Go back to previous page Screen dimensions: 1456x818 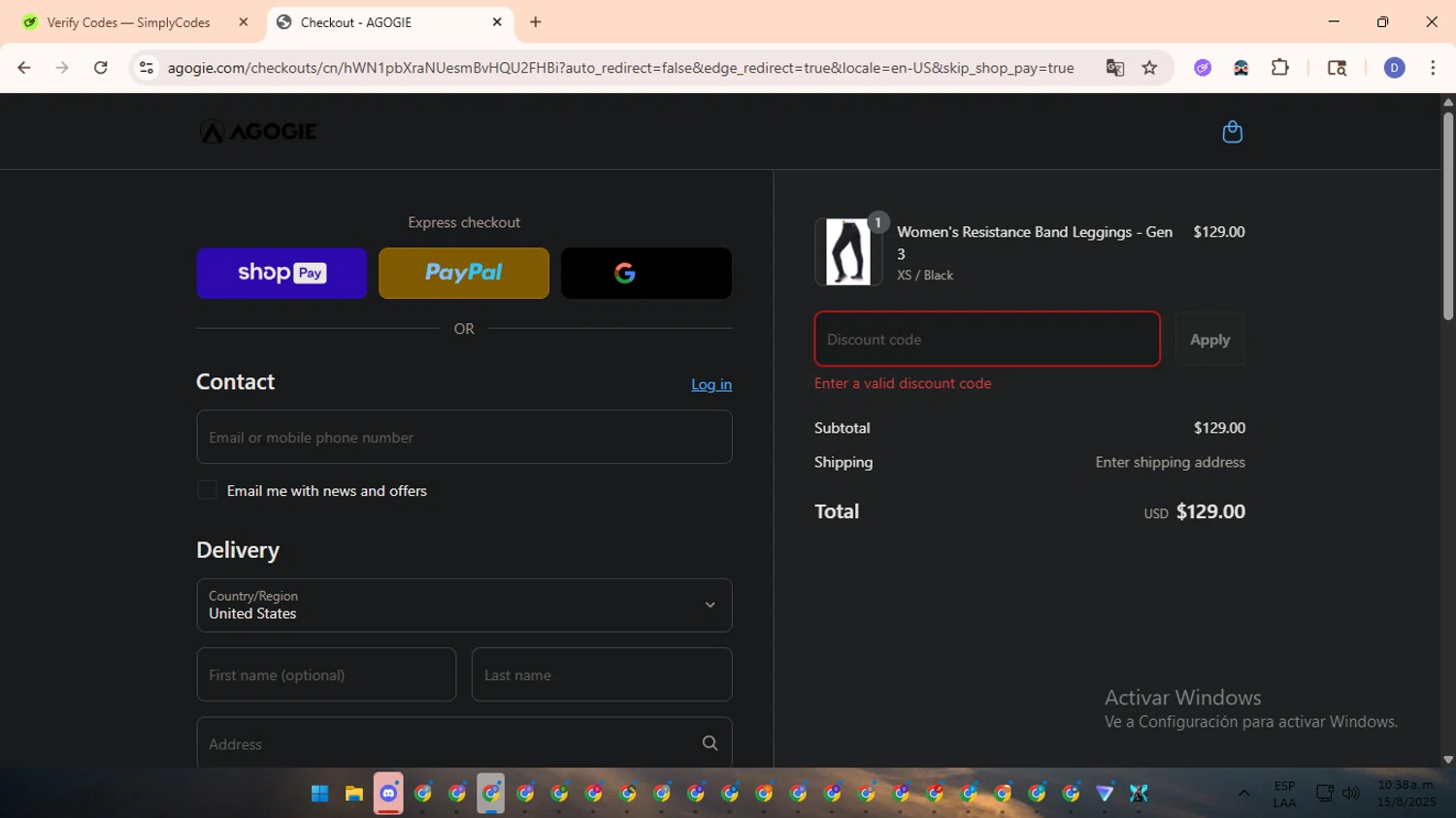point(24,68)
